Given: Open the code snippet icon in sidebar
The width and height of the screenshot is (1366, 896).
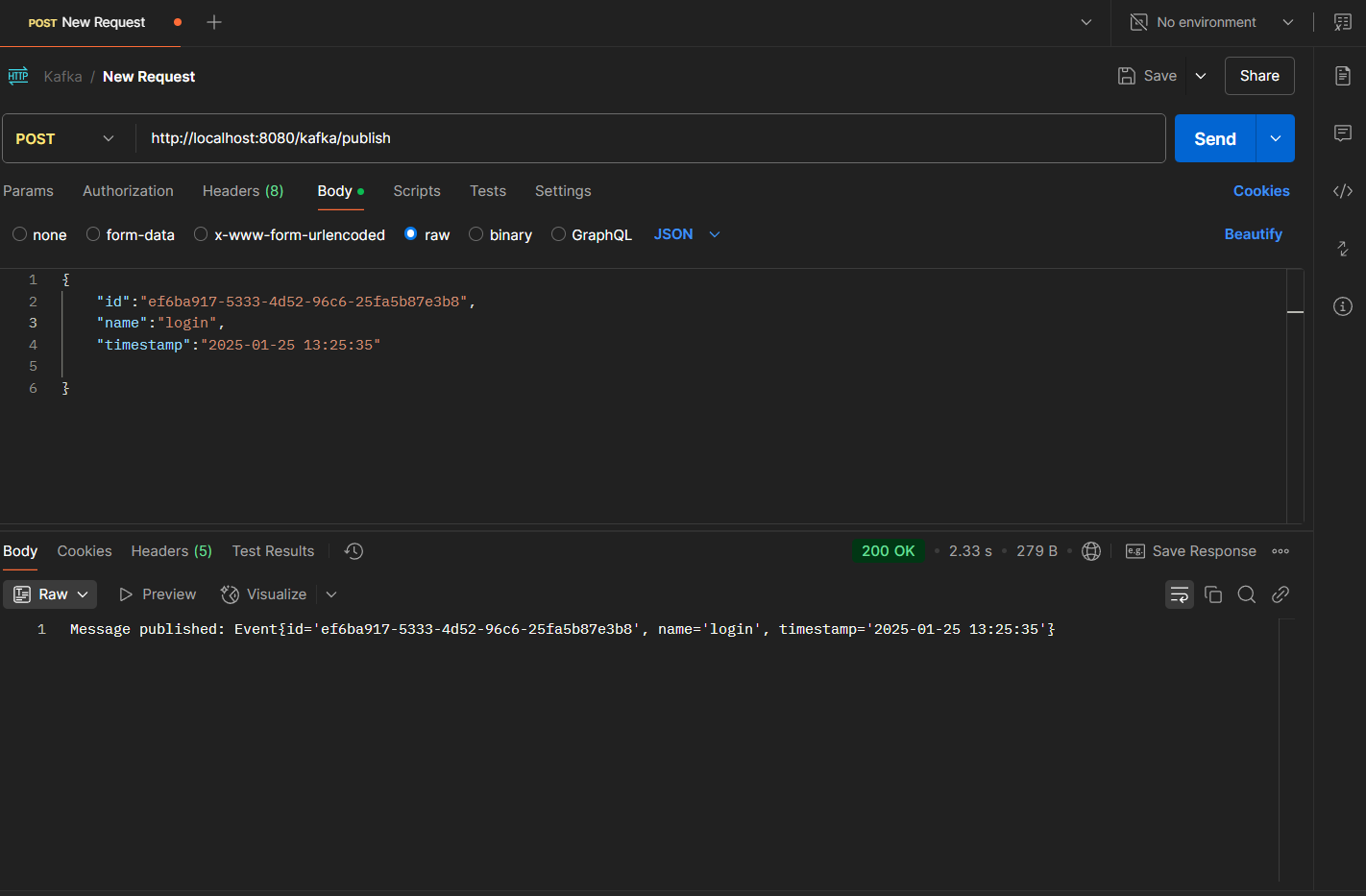Looking at the screenshot, I should click(x=1343, y=191).
